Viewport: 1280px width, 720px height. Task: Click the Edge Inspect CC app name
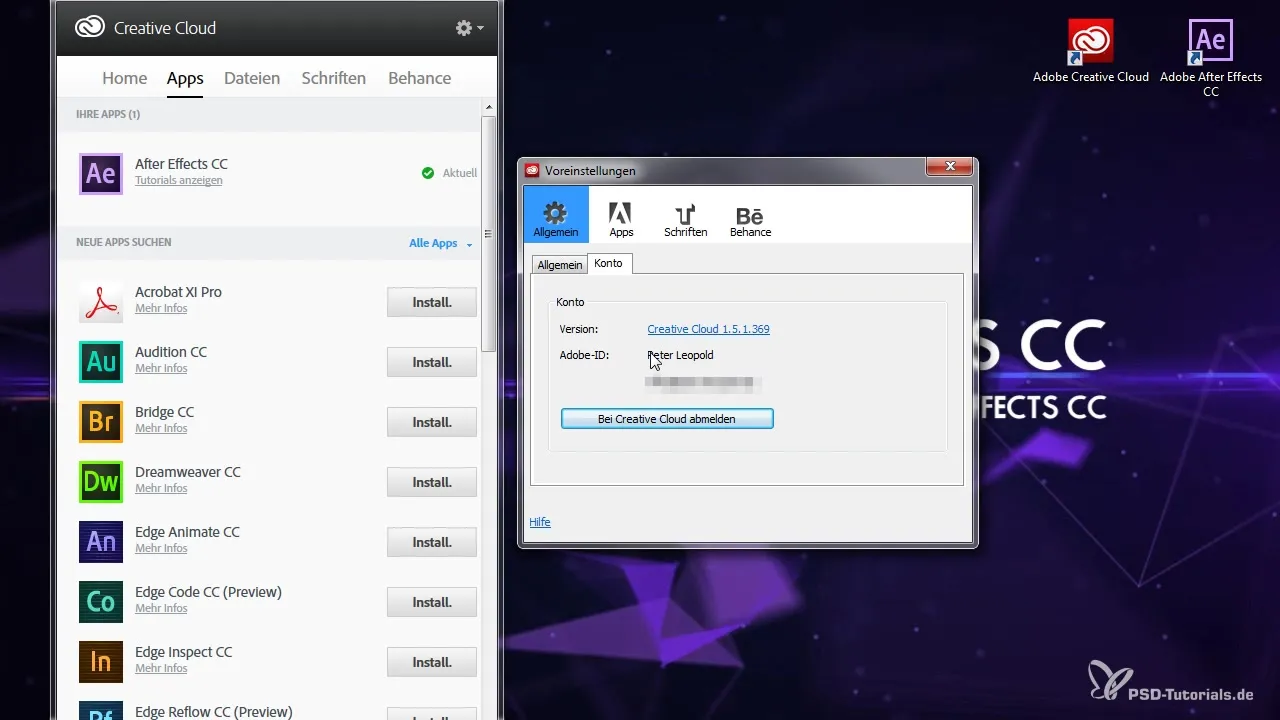click(x=183, y=652)
